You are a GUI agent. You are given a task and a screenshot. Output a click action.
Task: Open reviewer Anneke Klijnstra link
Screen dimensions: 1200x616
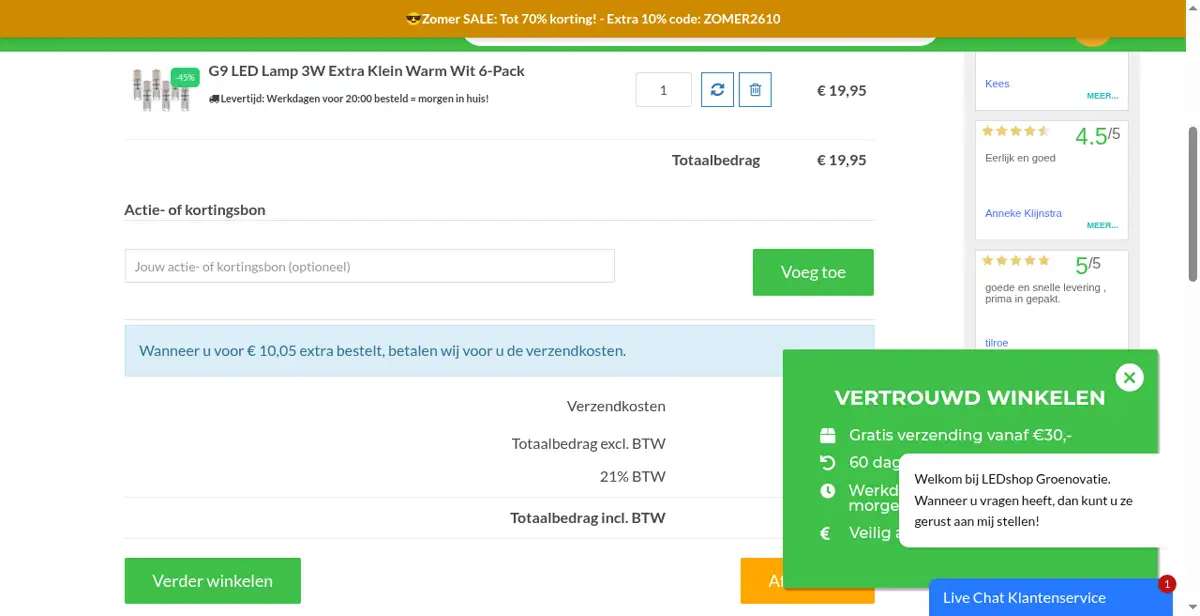[x=1023, y=213]
